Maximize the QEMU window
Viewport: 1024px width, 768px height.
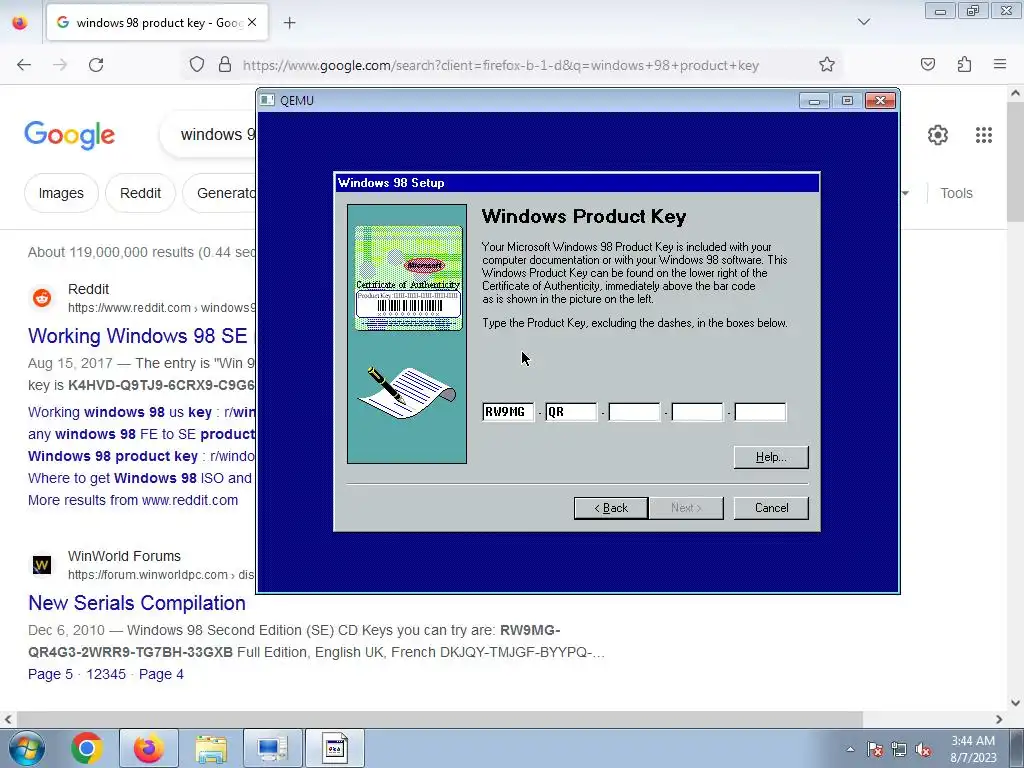point(847,101)
